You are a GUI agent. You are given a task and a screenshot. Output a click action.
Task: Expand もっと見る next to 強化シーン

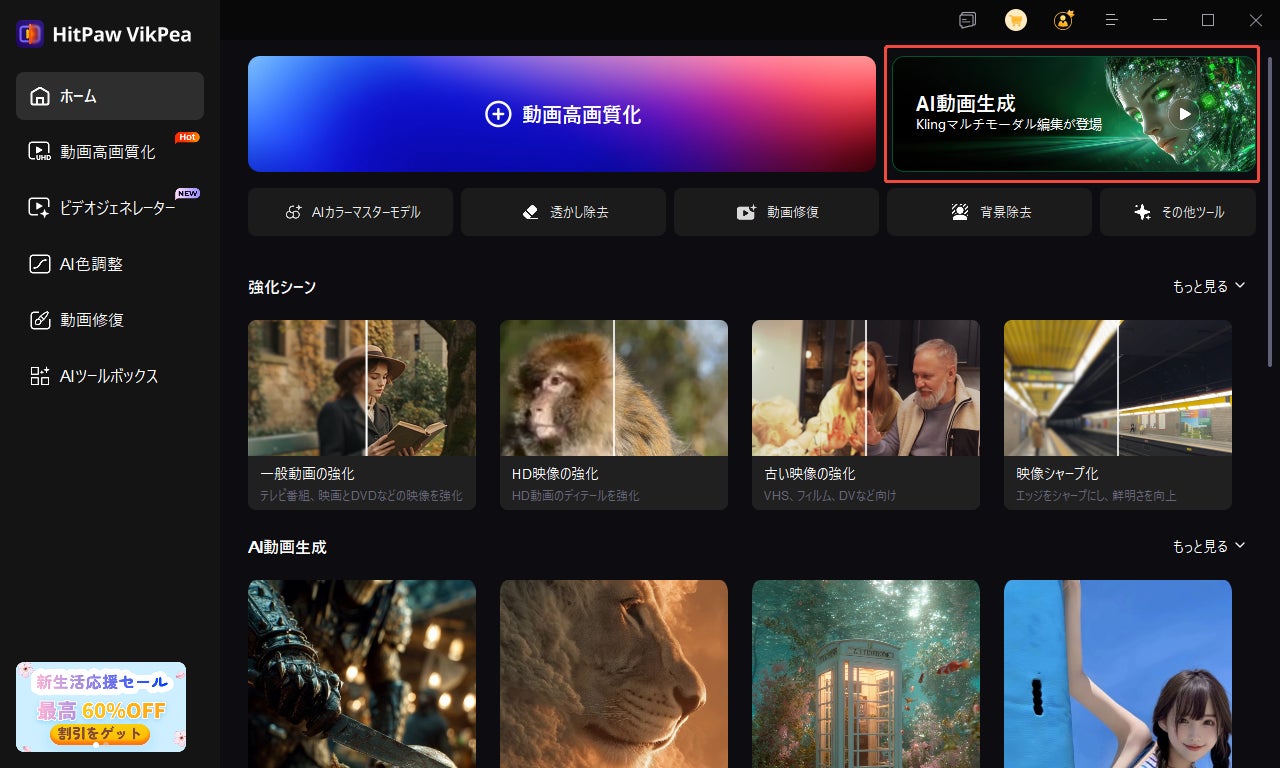(1209, 286)
